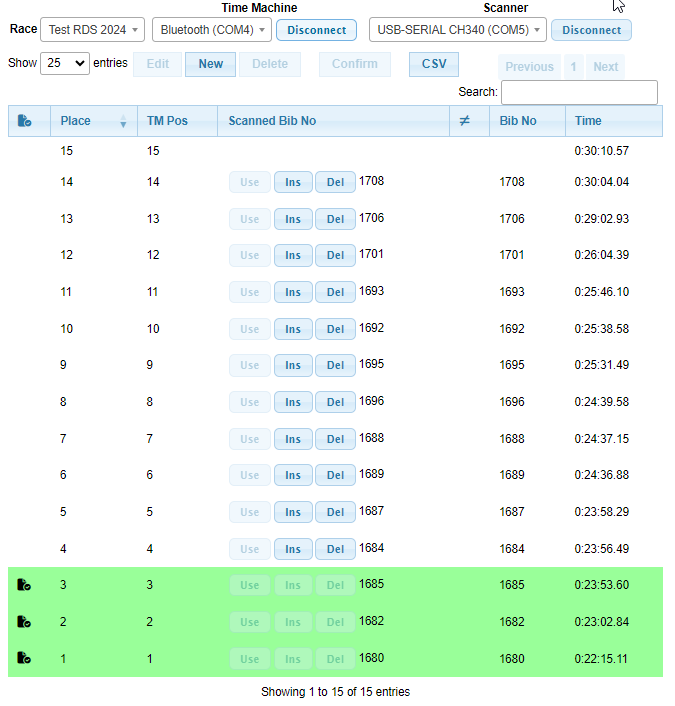Open the USB-SERIAL CH340 (COM5) scanner dropdown
Viewport: 675px width, 706px height.
click(x=458, y=30)
